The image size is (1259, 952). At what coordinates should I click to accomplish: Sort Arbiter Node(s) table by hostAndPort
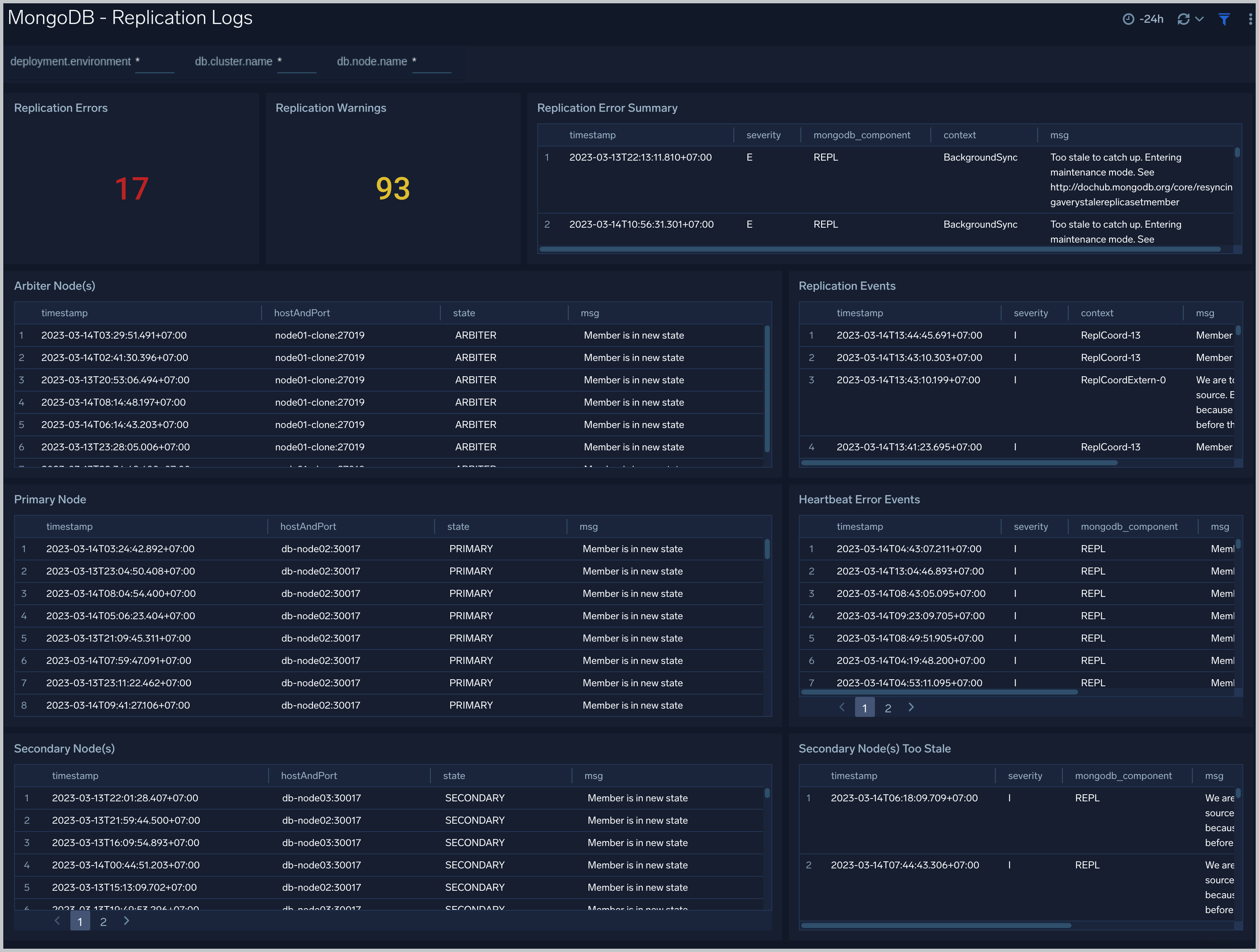click(302, 313)
